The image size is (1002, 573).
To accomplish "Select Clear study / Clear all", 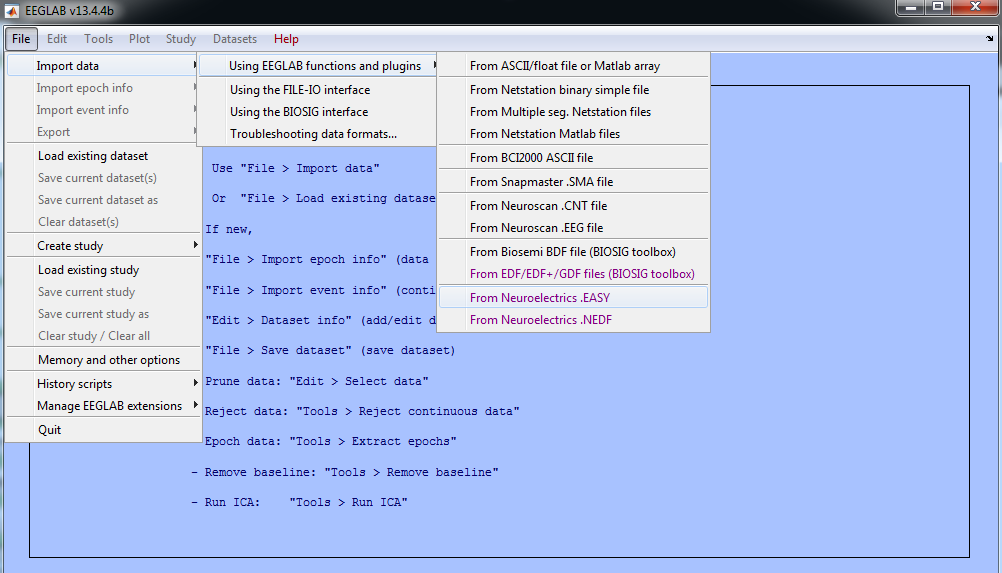I will pos(104,336).
